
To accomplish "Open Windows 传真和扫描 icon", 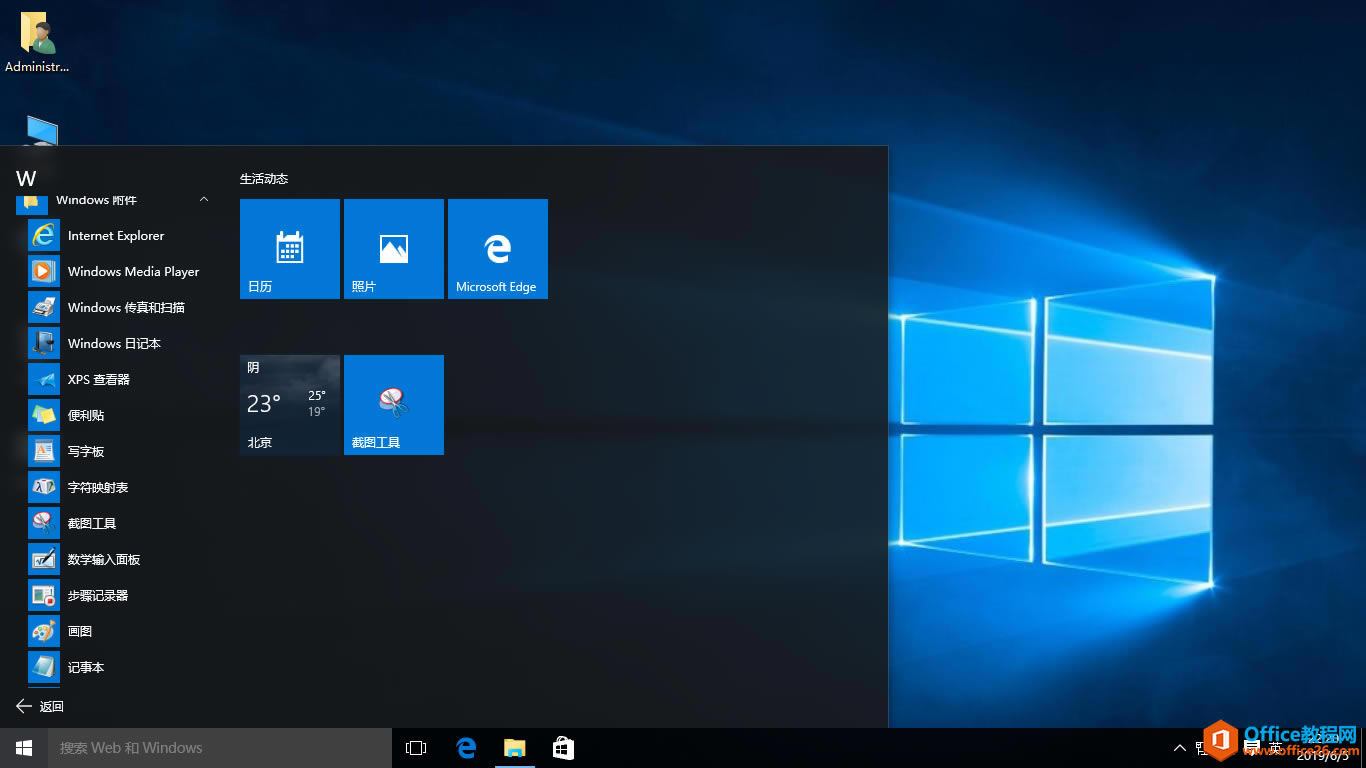I will point(44,308).
